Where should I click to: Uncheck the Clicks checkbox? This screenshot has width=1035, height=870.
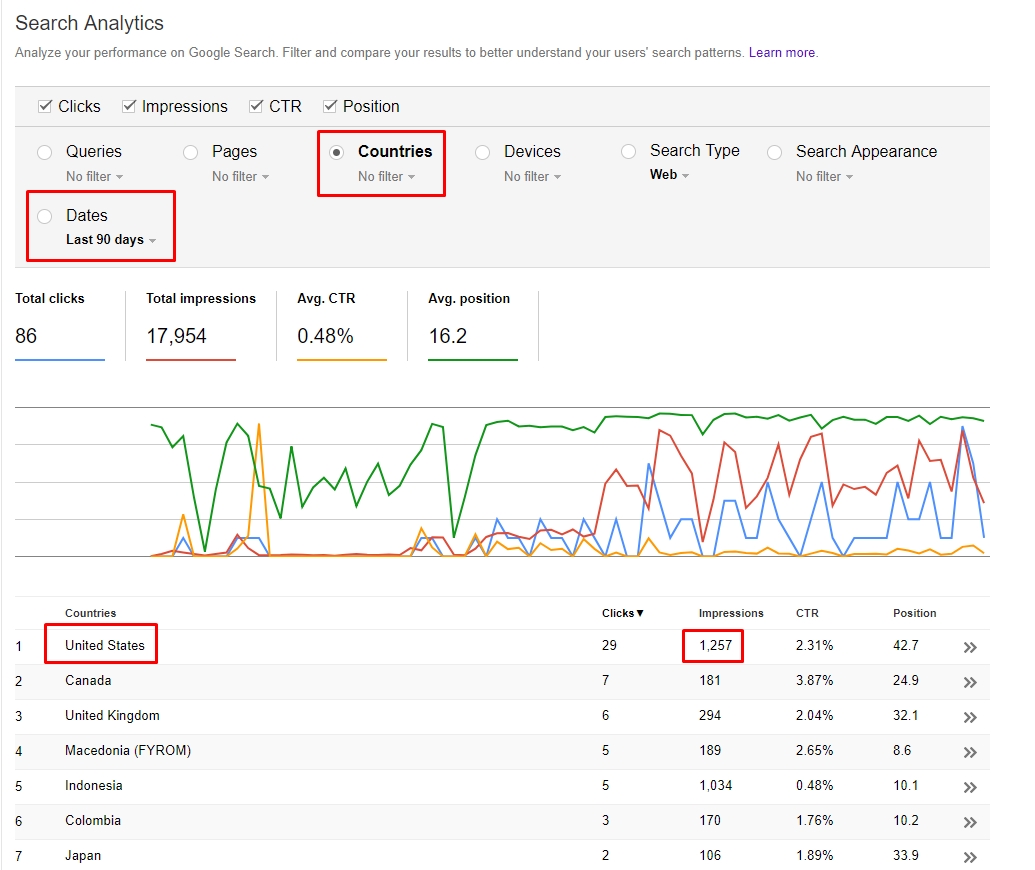[45, 106]
